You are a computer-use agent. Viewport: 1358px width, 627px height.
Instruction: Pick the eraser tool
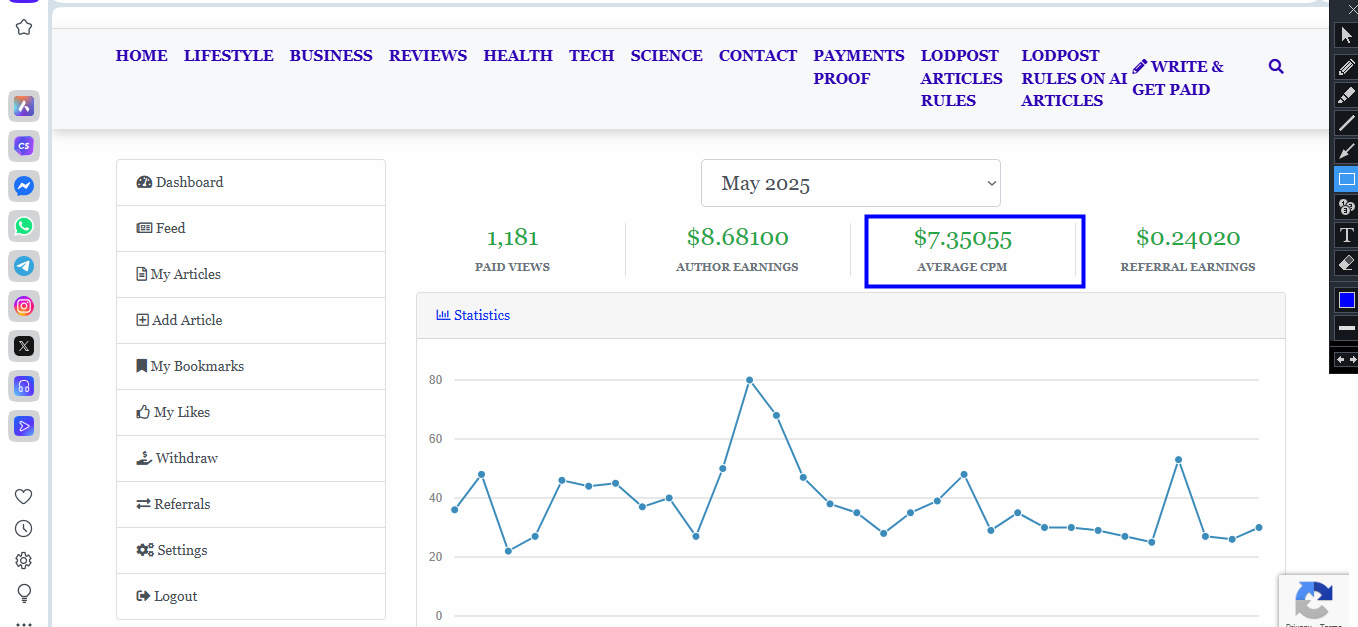coord(1346,263)
